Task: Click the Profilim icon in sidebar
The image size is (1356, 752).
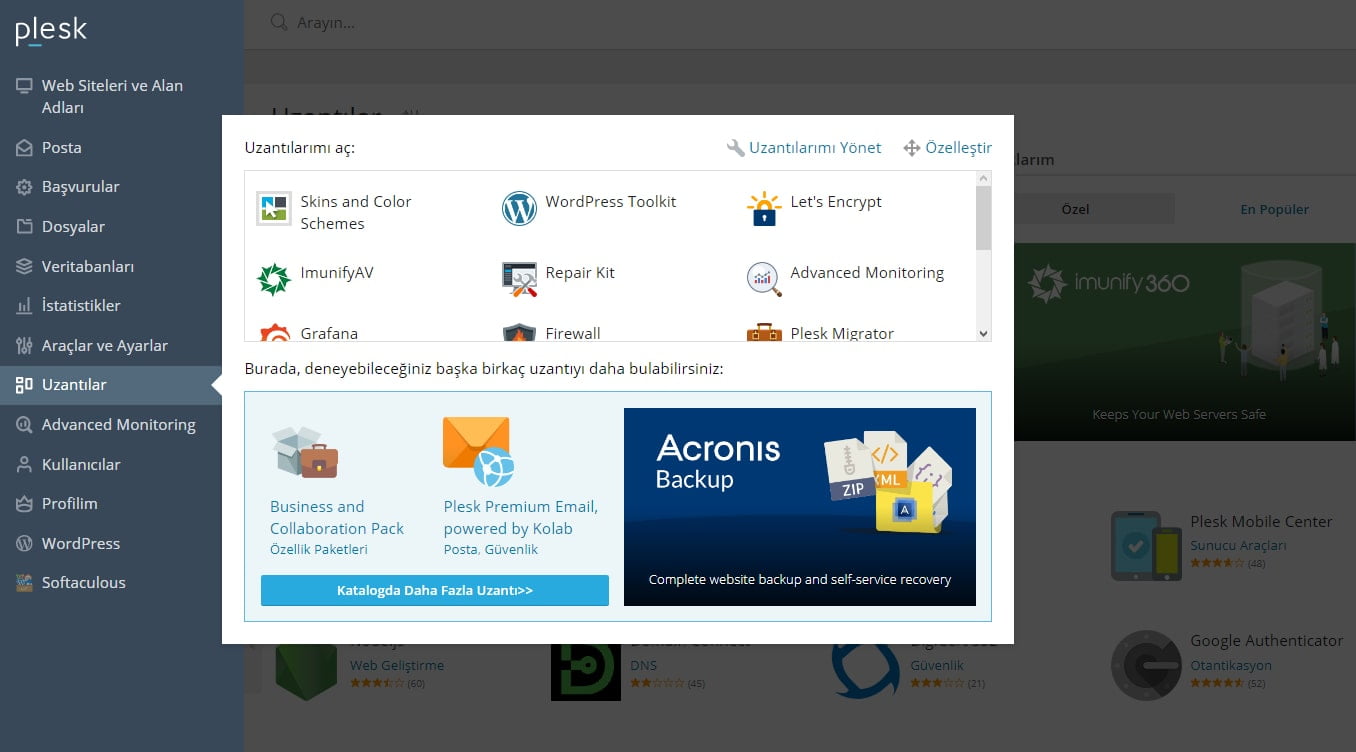Action: pyautogui.click(x=24, y=504)
